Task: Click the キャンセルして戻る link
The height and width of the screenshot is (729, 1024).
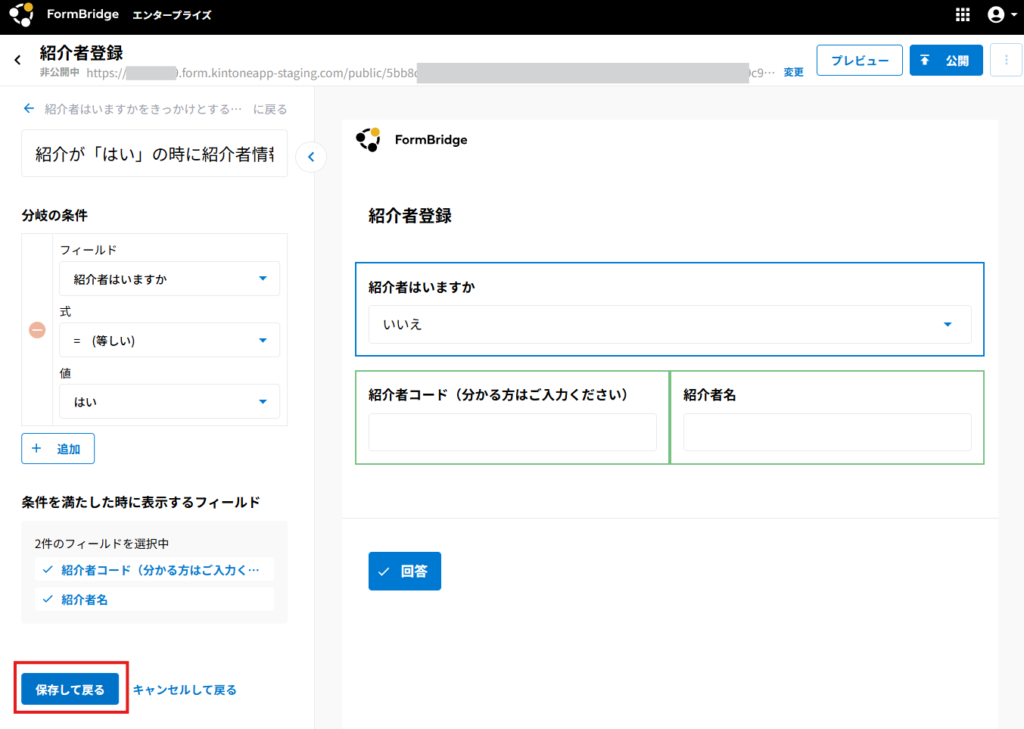Action: coord(185,689)
